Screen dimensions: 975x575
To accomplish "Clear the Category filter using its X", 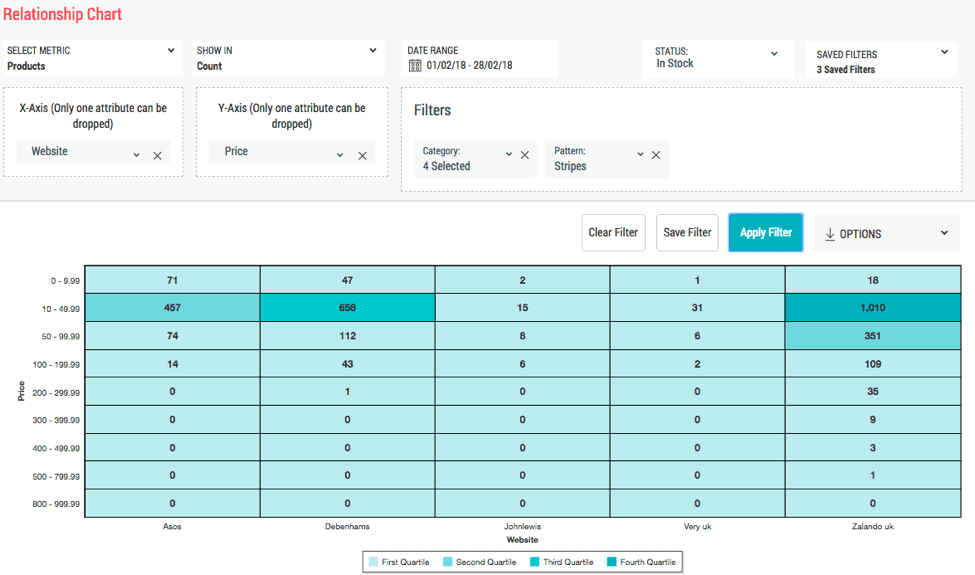I will pos(525,155).
